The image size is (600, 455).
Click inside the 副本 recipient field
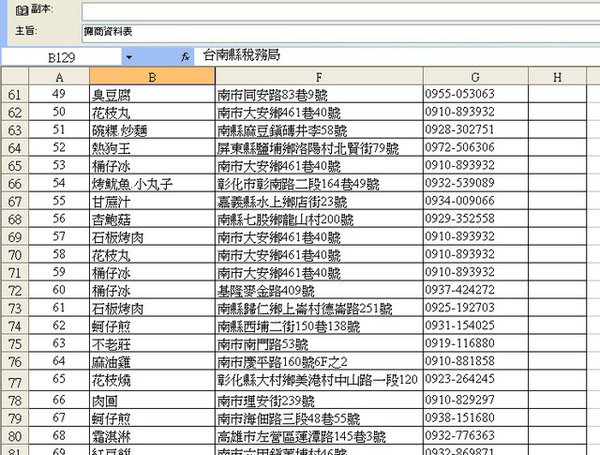pos(341,11)
